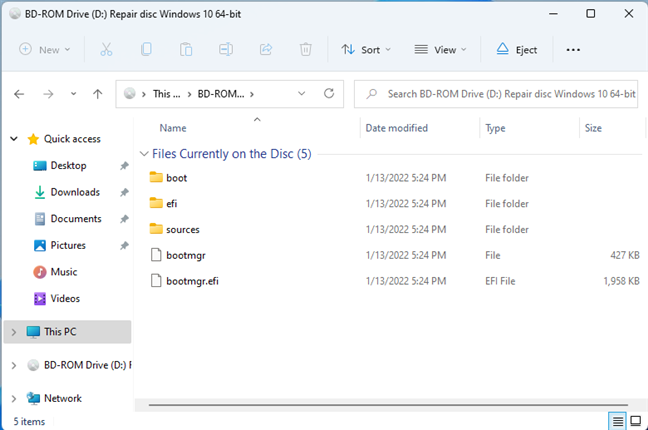Open the View dropdown menu
Viewport: 648px width, 430px height.
(440, 49)
